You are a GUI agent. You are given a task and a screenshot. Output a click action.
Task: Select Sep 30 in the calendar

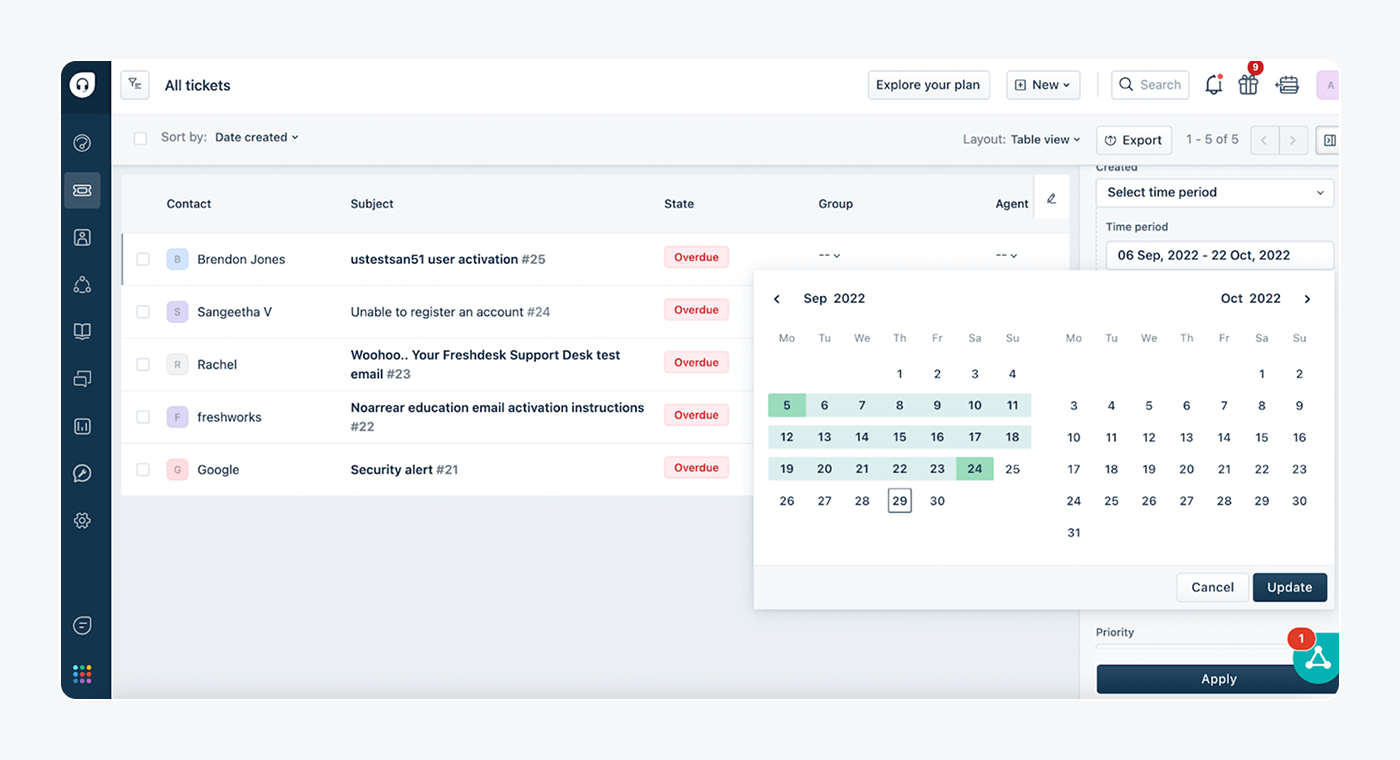pyautogui.click(x=937, y=501)
